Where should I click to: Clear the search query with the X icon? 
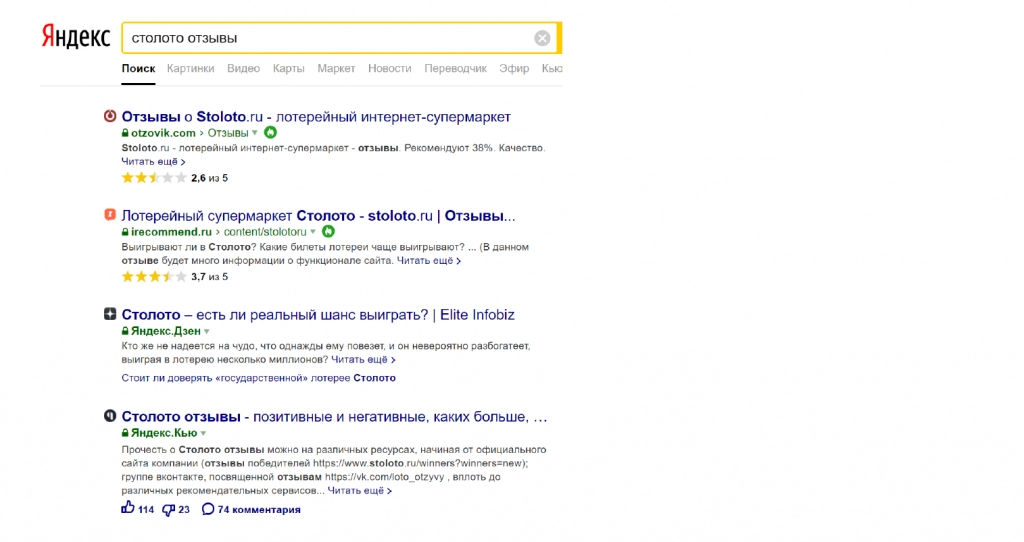[x=542, y=39]
